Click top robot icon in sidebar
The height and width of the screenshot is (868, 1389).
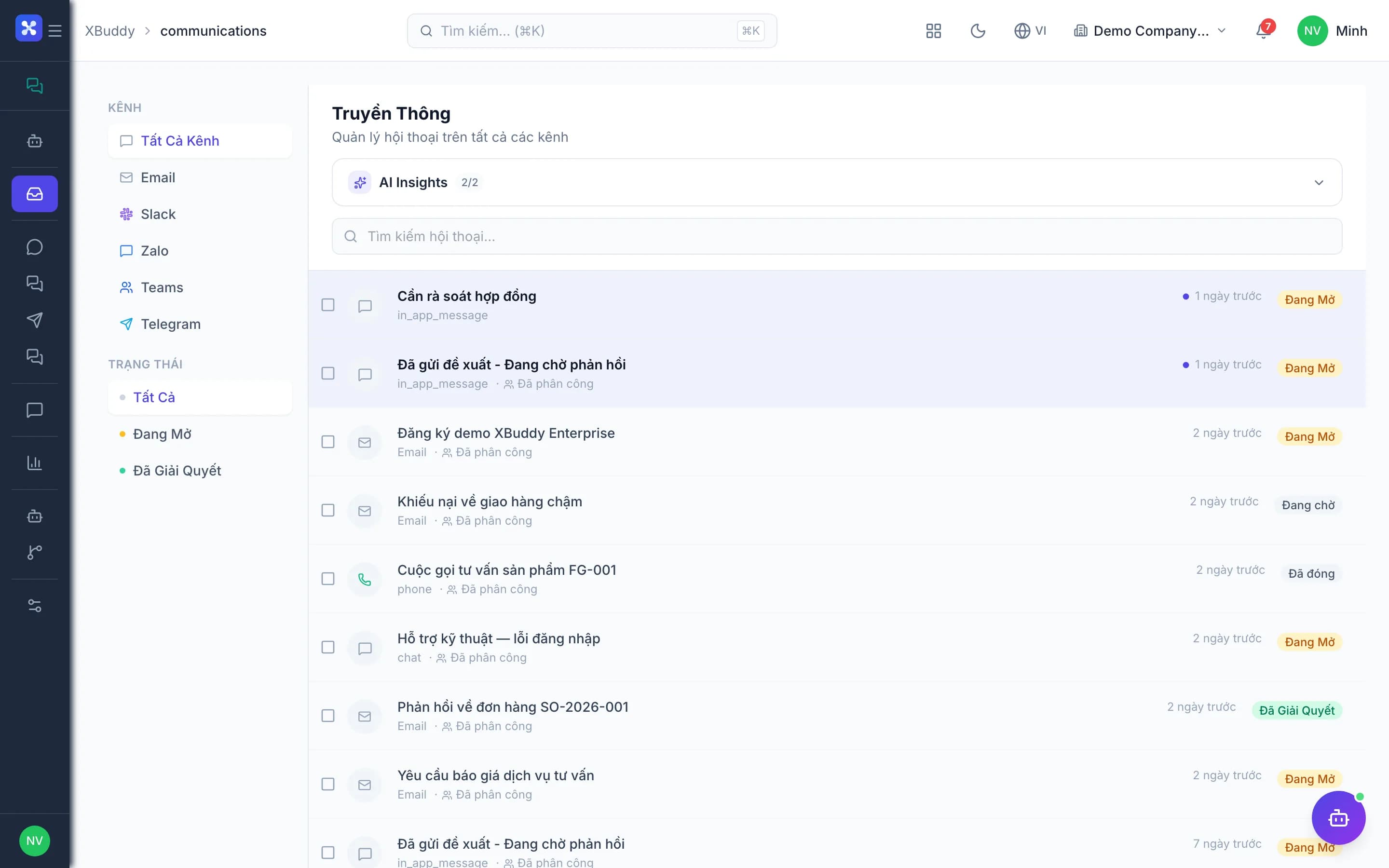[x=34, y=141]
